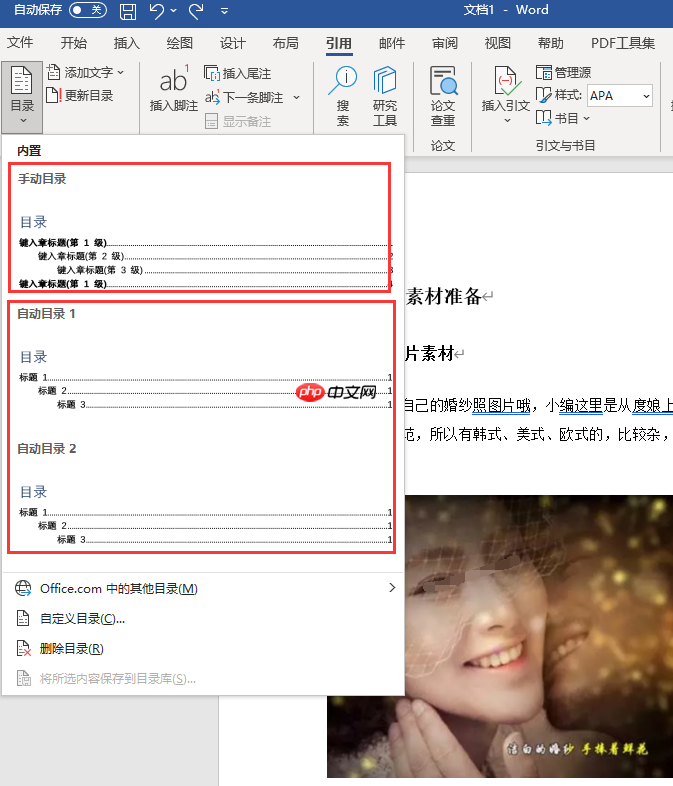The width and height of the screenshot is (673, 786).
Task: Click 管理源 manage sources icon
Action: click(x=544, y=73)
